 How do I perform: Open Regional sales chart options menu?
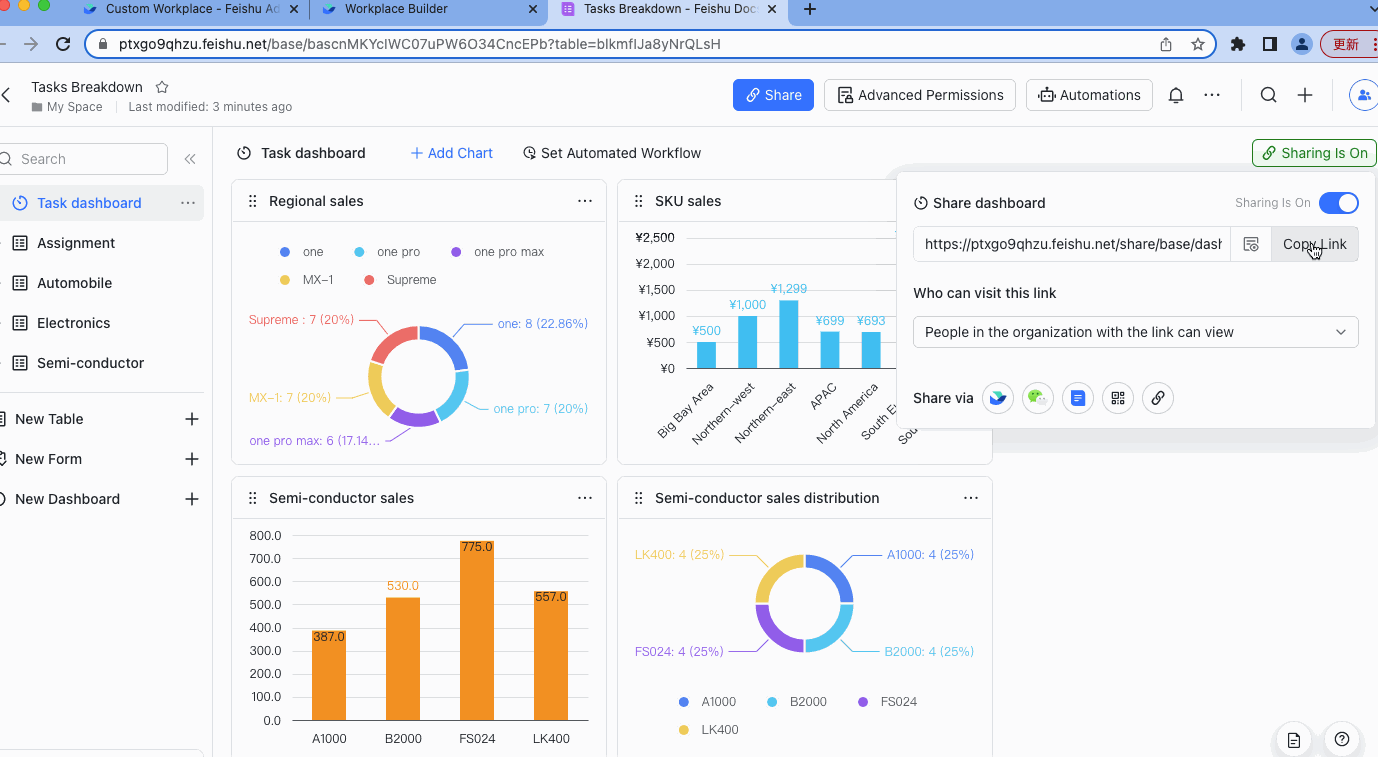585,200
